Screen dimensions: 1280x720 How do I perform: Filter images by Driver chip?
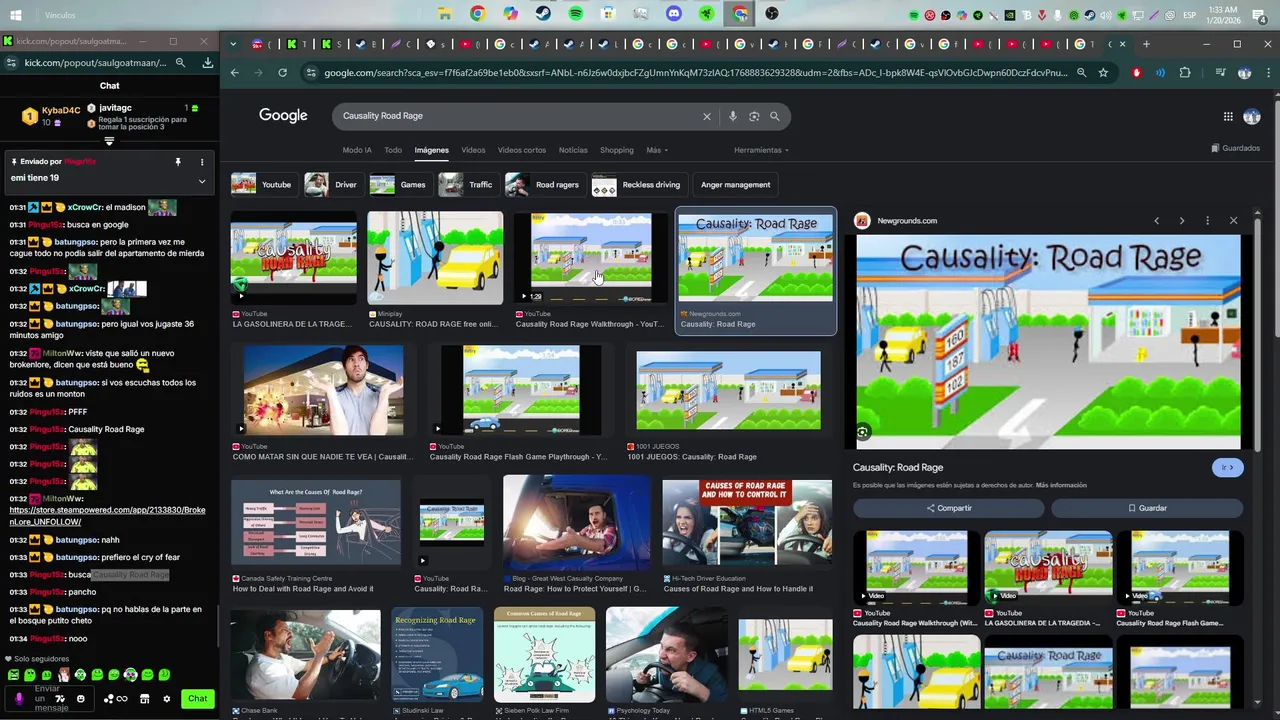(332, 185)
